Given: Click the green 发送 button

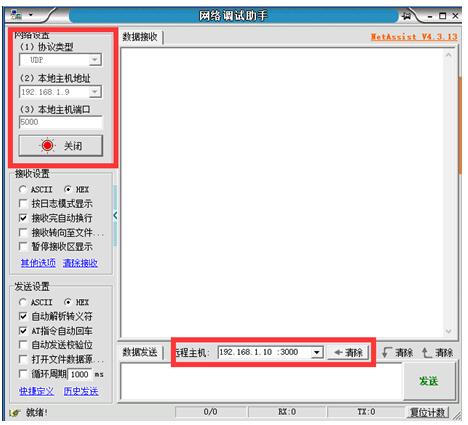Looking at the screenshot, I should (x=429, y=381).
